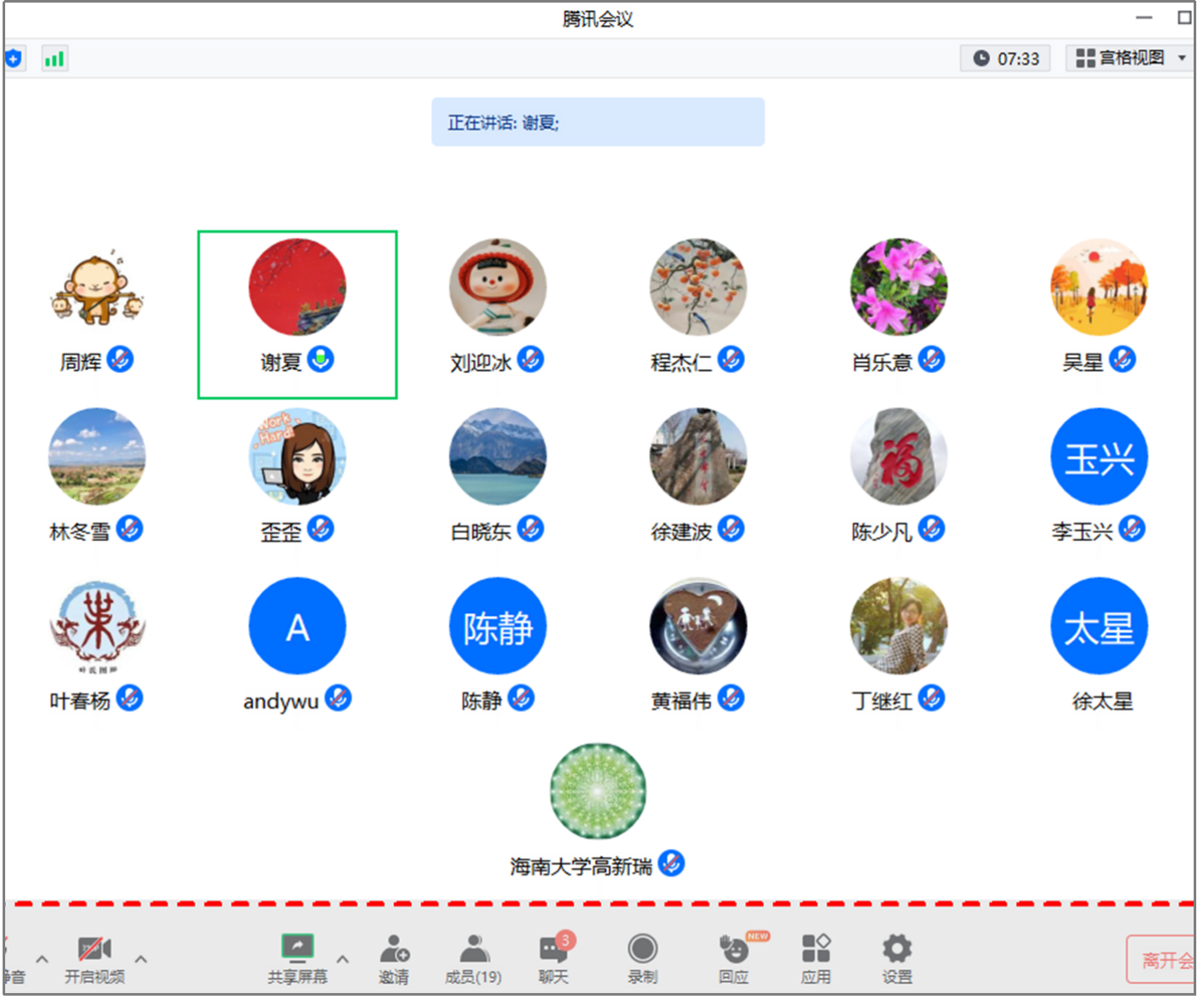
Task: Open Members (成员) list panel
Action: [x=473, y=950]
